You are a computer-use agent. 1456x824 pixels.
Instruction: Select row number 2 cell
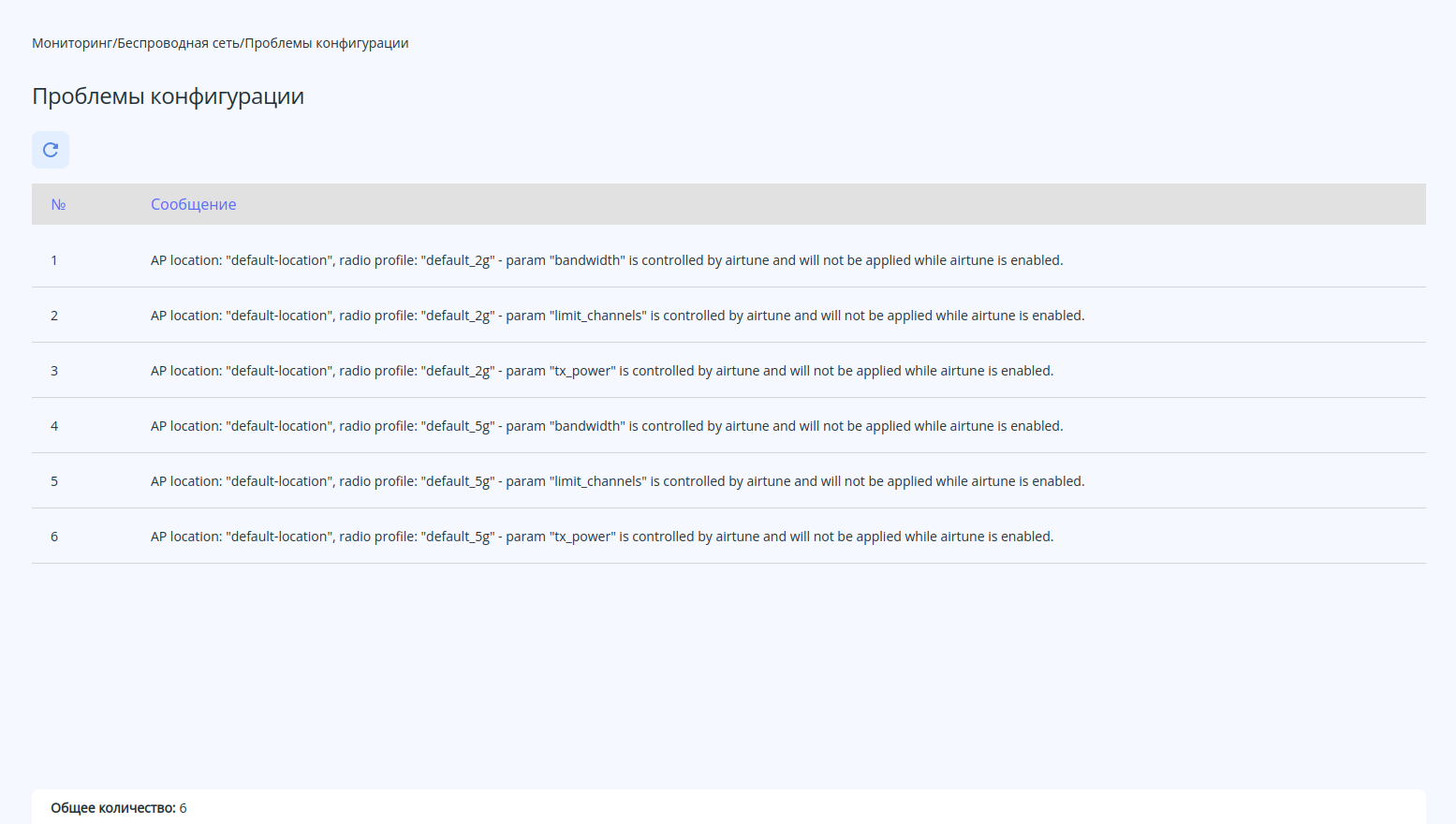pos(54,316)
